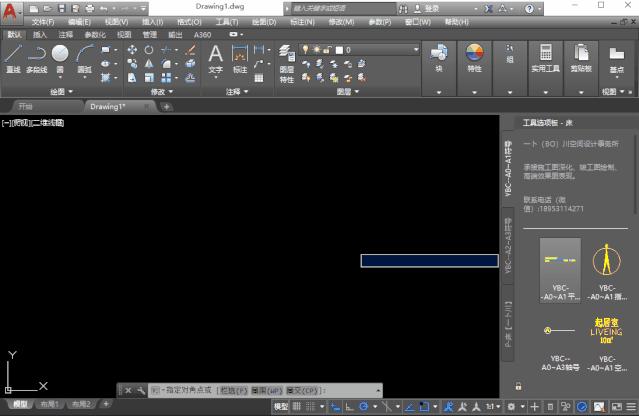Open the 格式(O) menu
The image size is (639, 416).
tap(189, 21)
